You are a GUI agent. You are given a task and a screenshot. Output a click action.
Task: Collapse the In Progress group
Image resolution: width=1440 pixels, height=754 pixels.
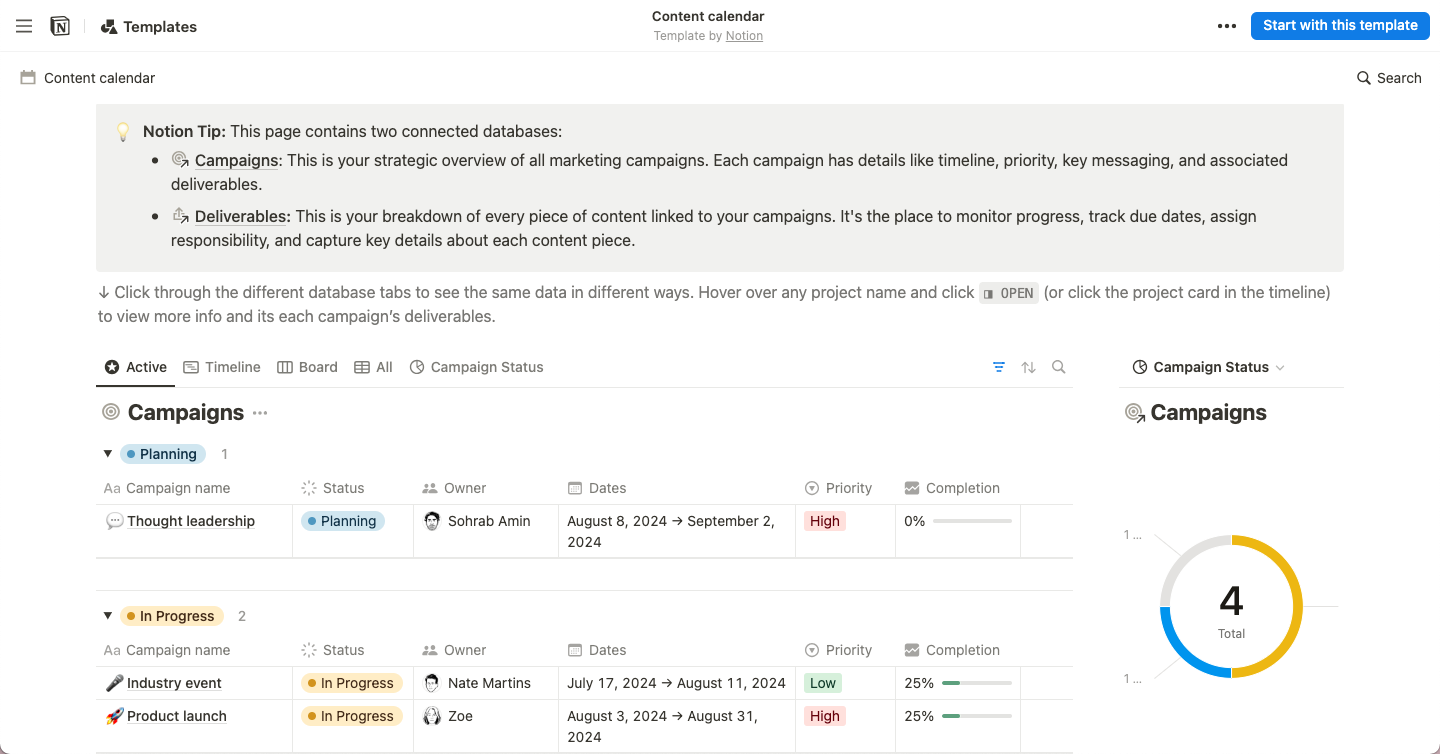tap(107, 615)
